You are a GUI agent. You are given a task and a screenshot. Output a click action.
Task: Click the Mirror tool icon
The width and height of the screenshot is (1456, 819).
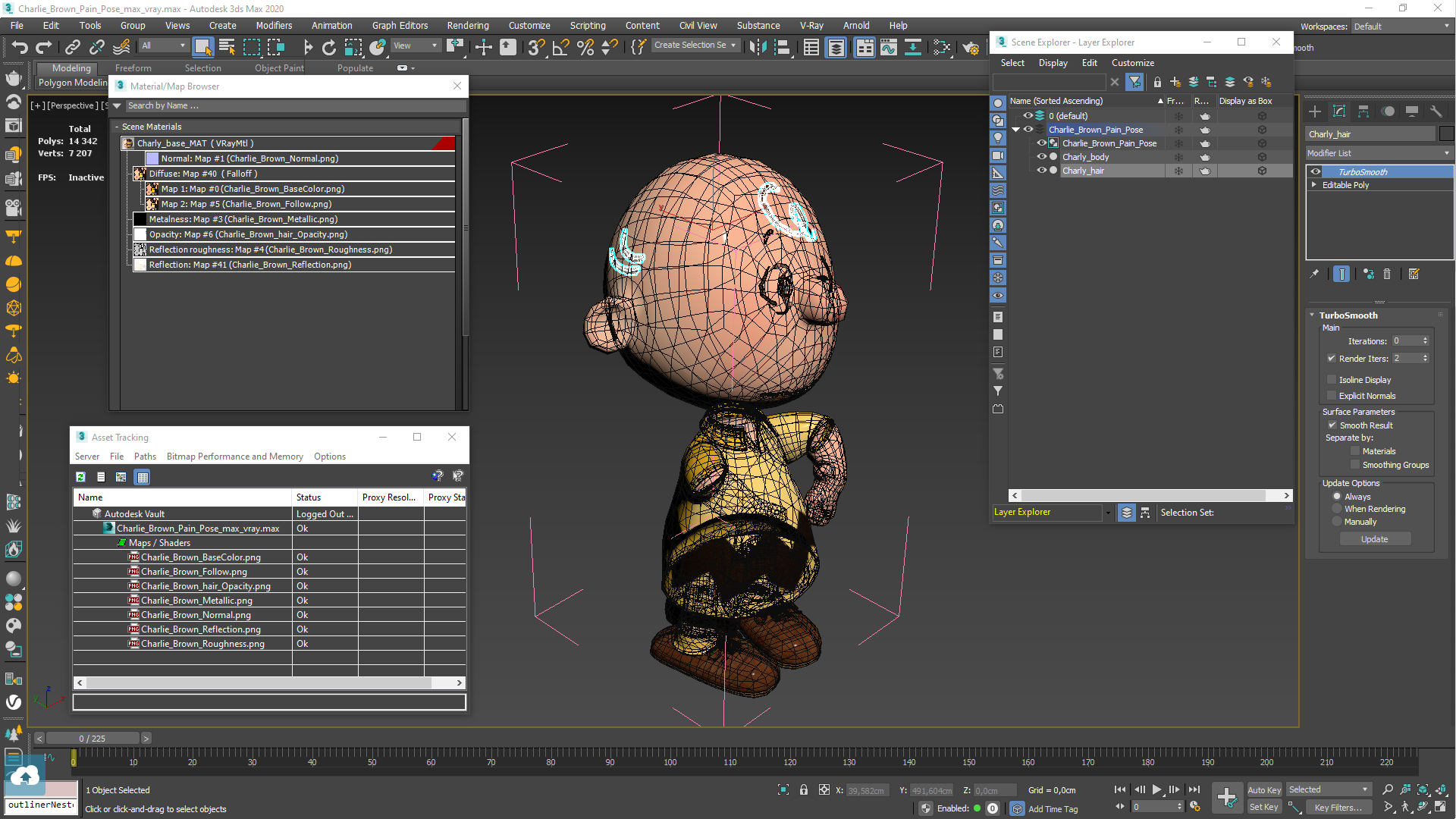[758, 47]
